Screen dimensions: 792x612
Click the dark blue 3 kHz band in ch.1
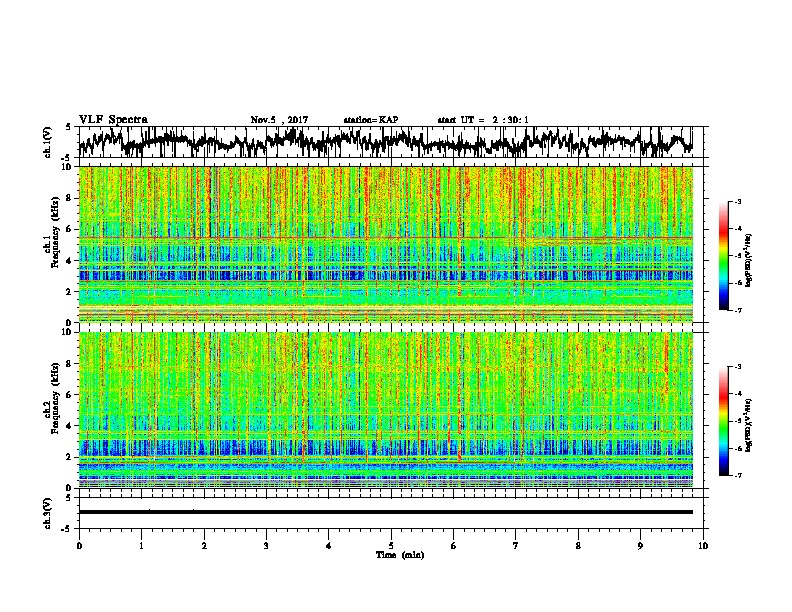(x=386, y=276)
